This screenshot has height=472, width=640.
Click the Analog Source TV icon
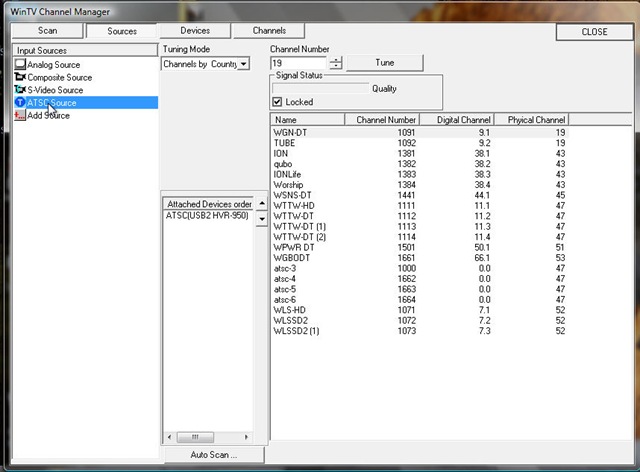(20, 65)
